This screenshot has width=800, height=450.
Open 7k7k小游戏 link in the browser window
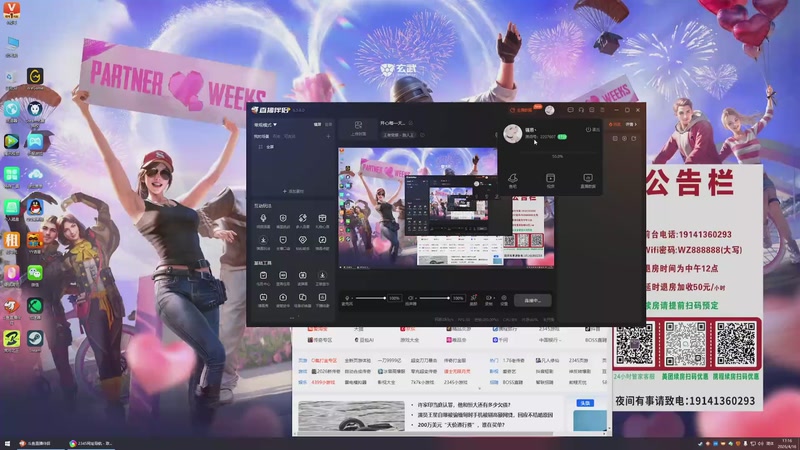point(422,382)
